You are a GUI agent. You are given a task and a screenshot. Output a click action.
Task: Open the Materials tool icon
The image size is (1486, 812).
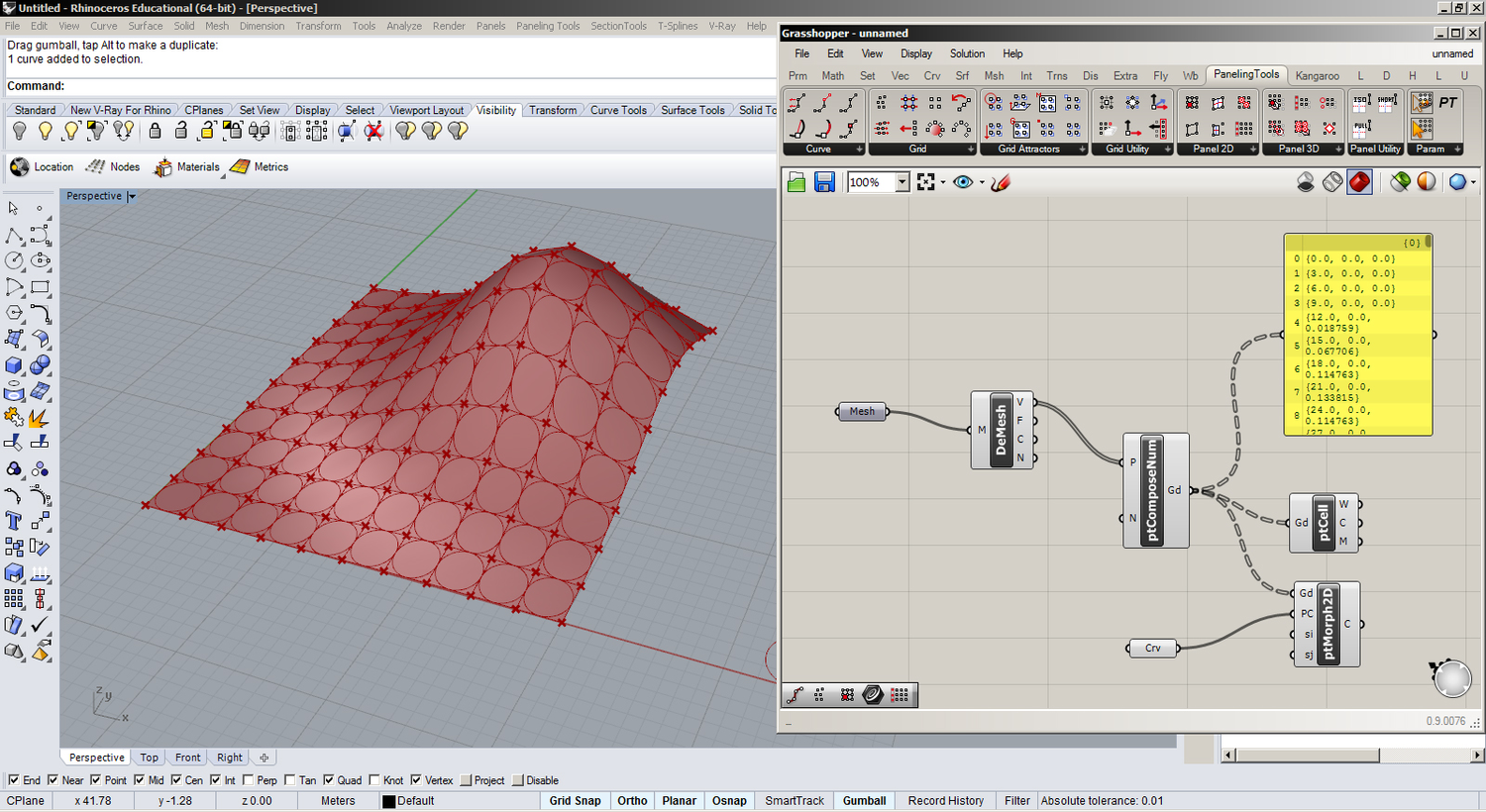click(x=162, y=167)
